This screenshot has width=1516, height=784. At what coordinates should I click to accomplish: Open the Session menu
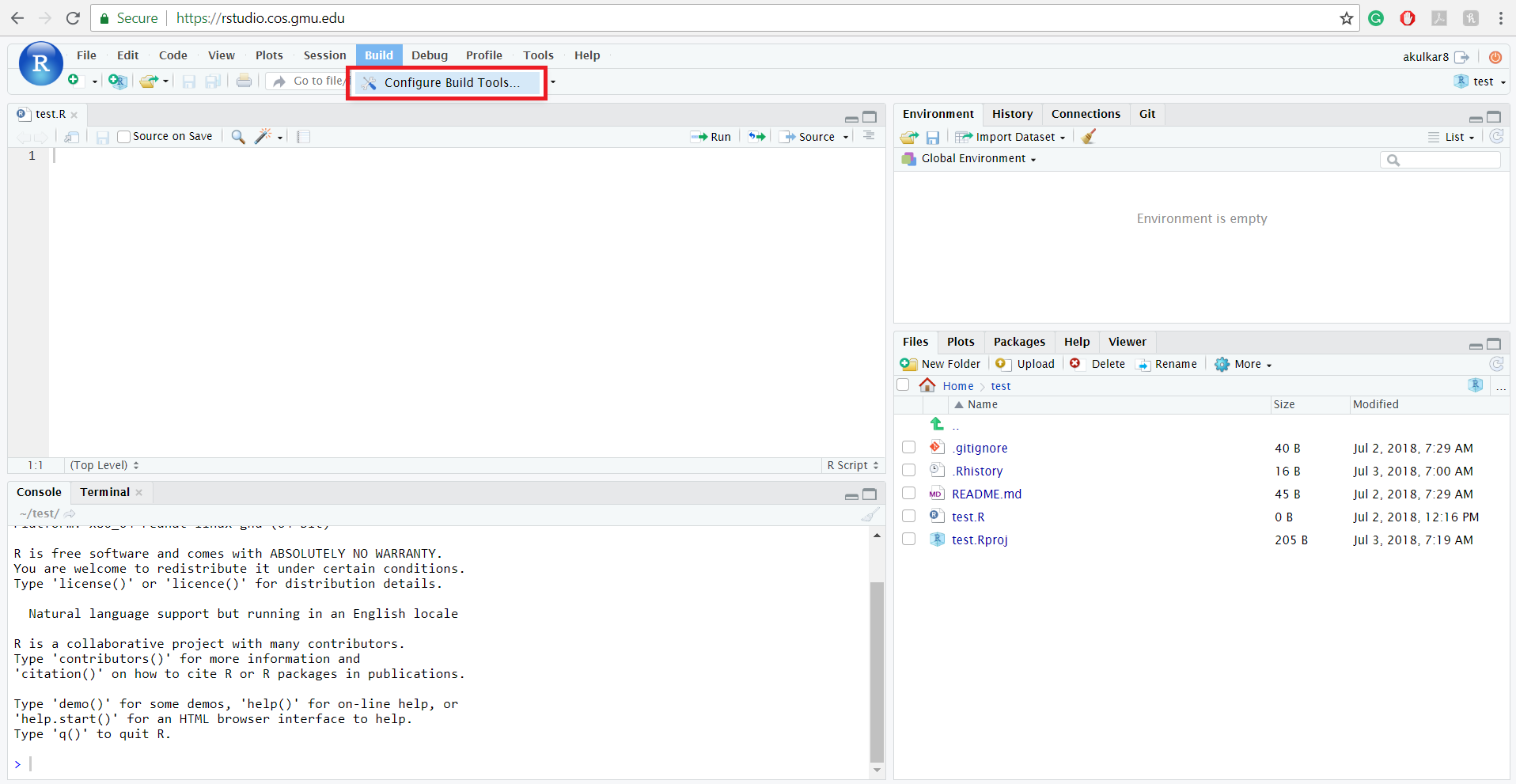point(324,55)
